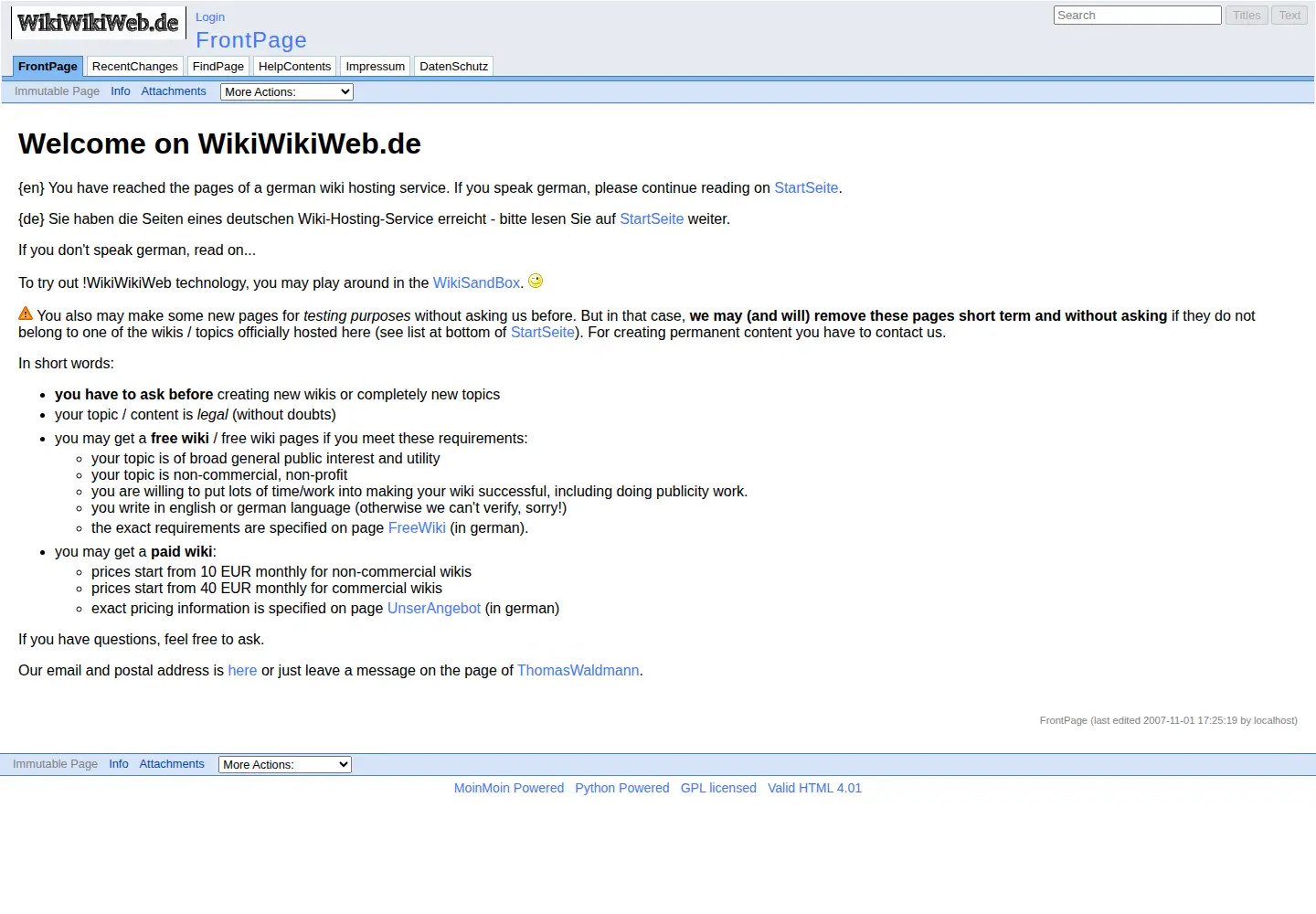Click the top 'Immutable Page' label

pos(57,91)
